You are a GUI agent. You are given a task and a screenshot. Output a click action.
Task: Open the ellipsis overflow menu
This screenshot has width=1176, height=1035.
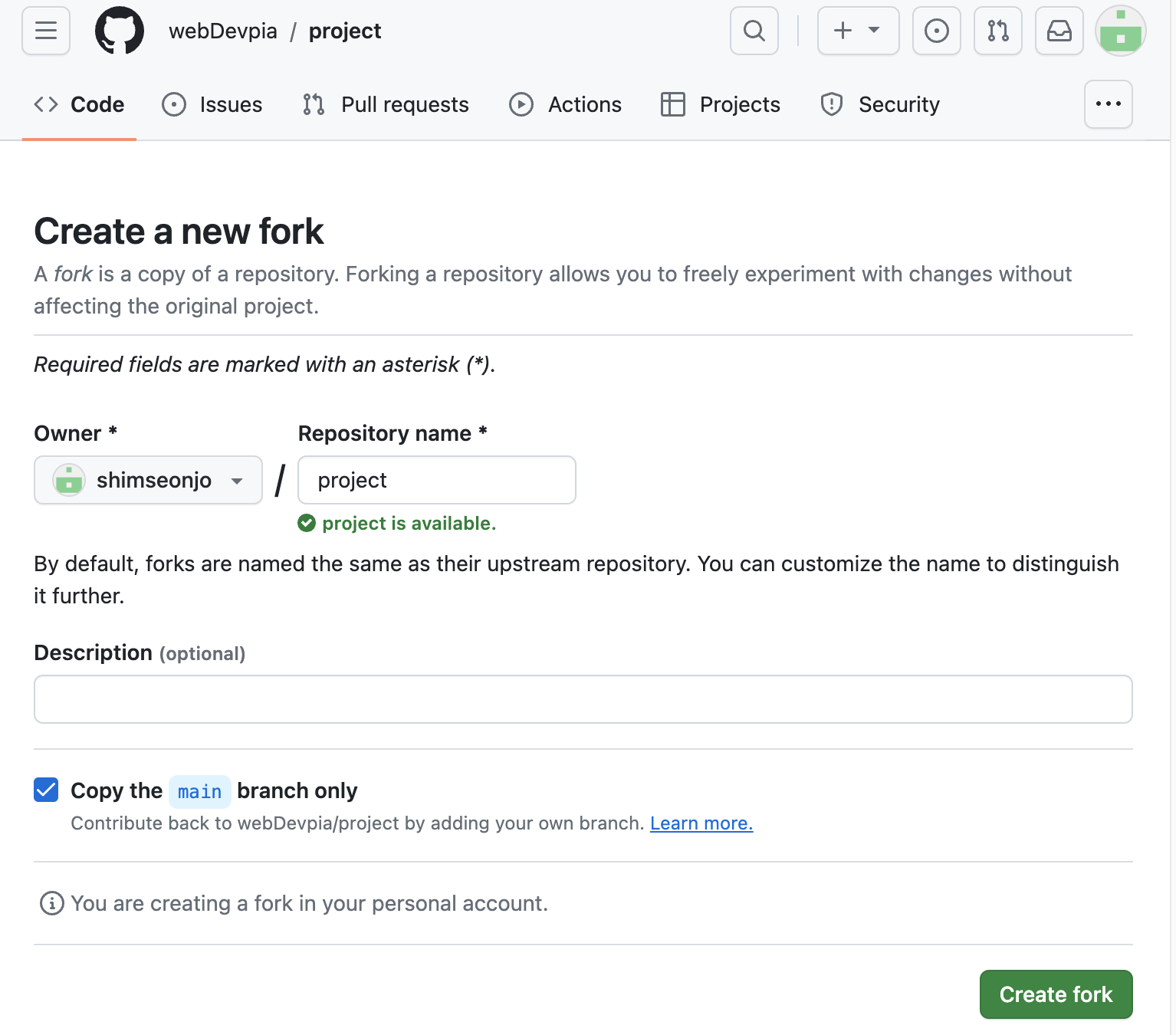(1108, 104)
